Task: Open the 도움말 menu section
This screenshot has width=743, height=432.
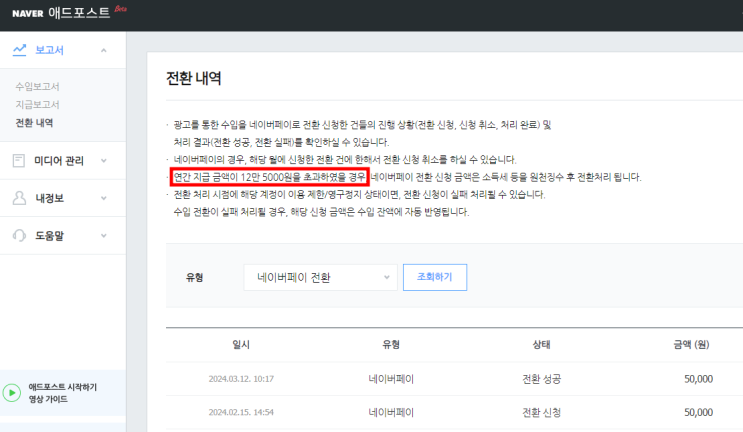Action: (x=63, y=235)
